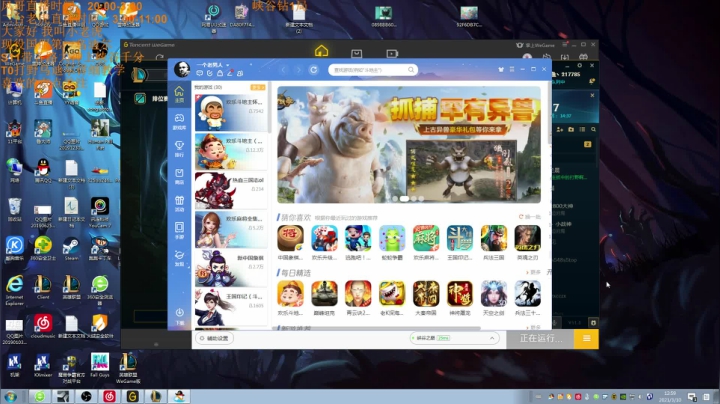Click 换一批 to refresh recommendations

tap(530, 217)
